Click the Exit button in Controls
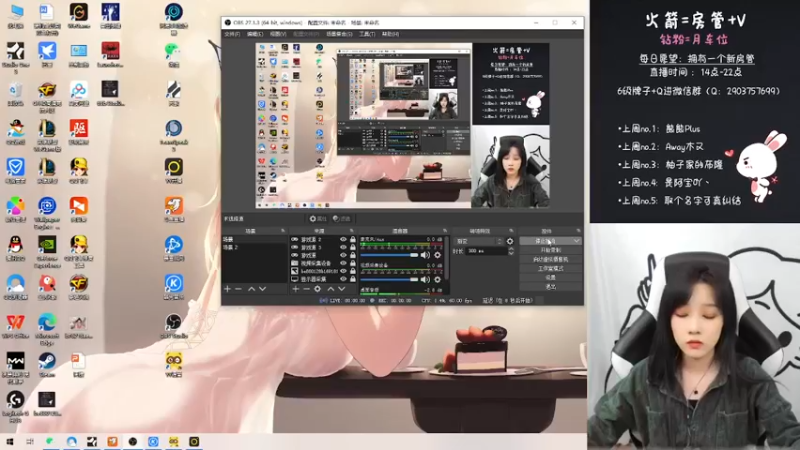The image size is (800, 450). [551, 287]
